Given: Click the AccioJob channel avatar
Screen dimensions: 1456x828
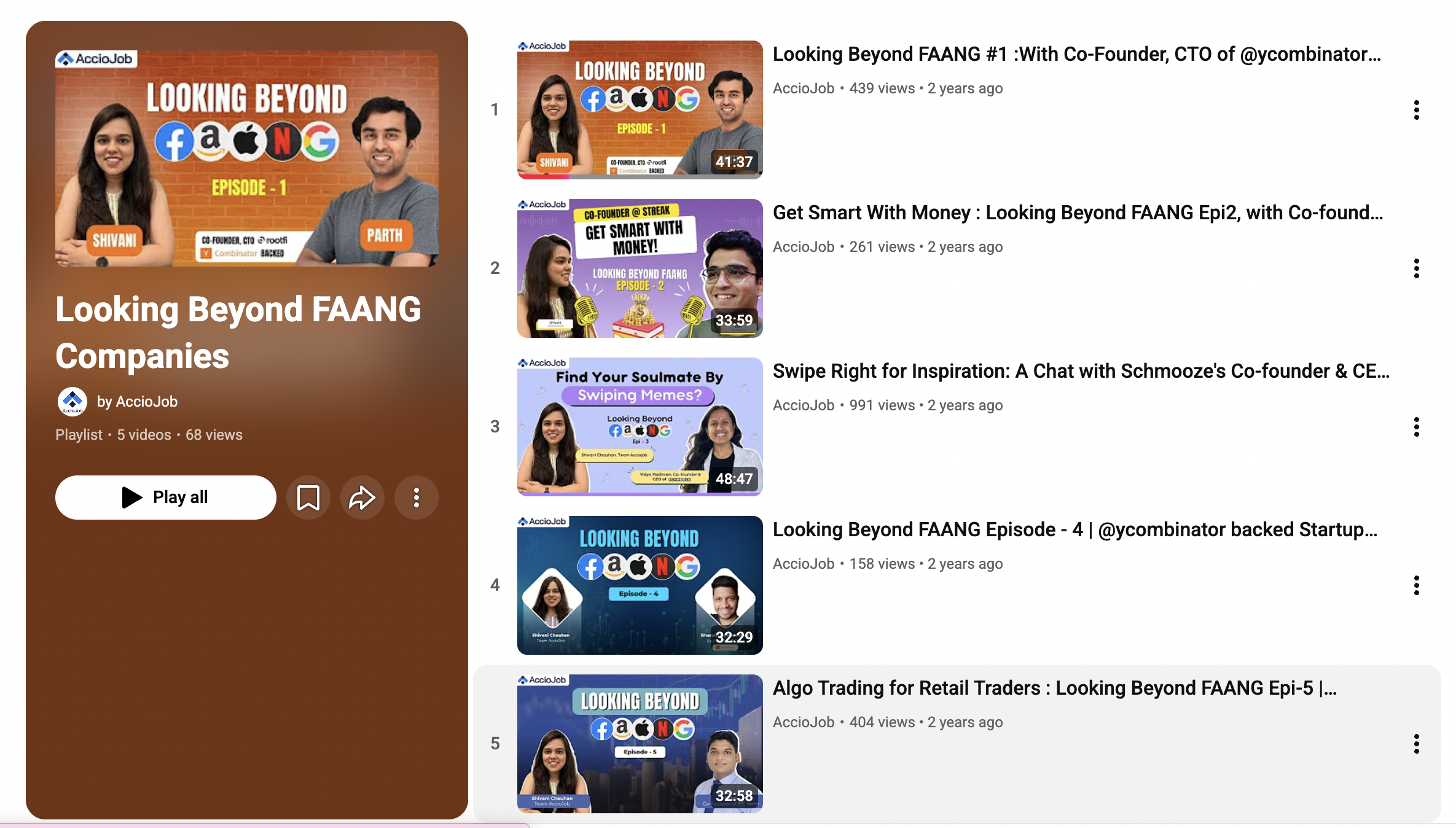Looking at the screenshot, I should click(72, 402).
